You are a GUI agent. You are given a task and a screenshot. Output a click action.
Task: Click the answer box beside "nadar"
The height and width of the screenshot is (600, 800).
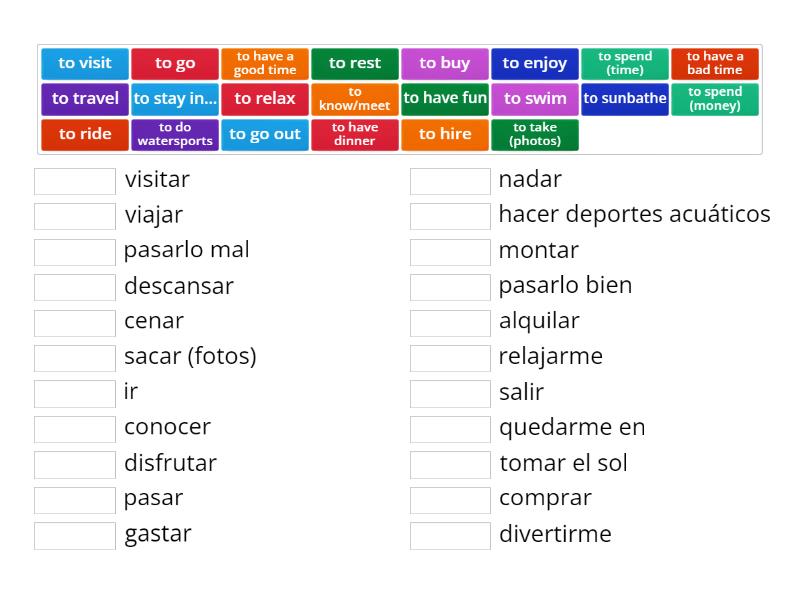(x=449, y=181)
